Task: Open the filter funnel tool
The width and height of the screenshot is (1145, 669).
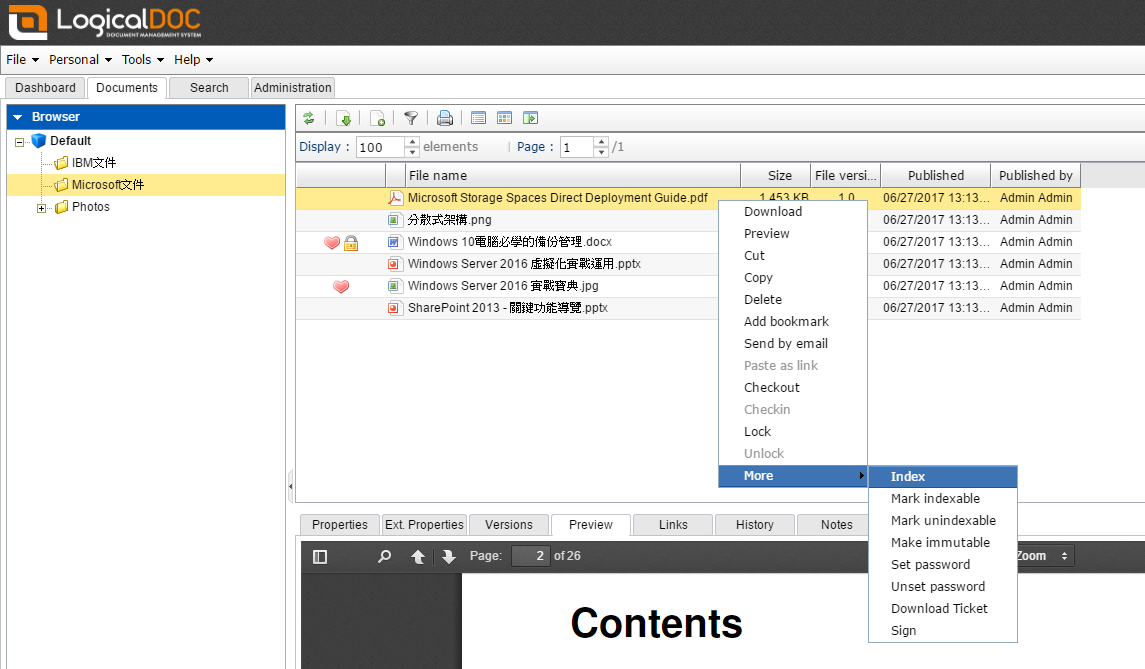Action: (x=411, y=118)
